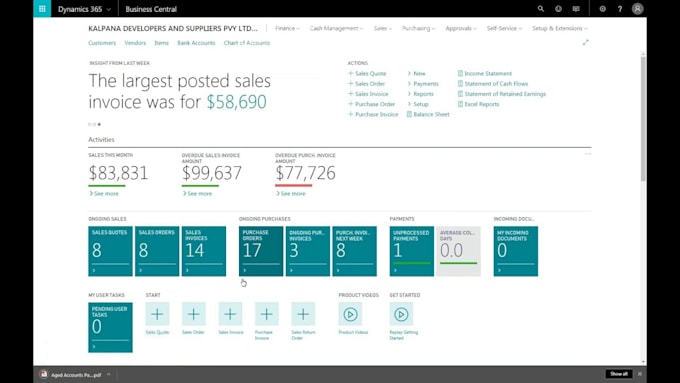Expand the Dynamics 365 dropdown chevron

pos(108,9)
